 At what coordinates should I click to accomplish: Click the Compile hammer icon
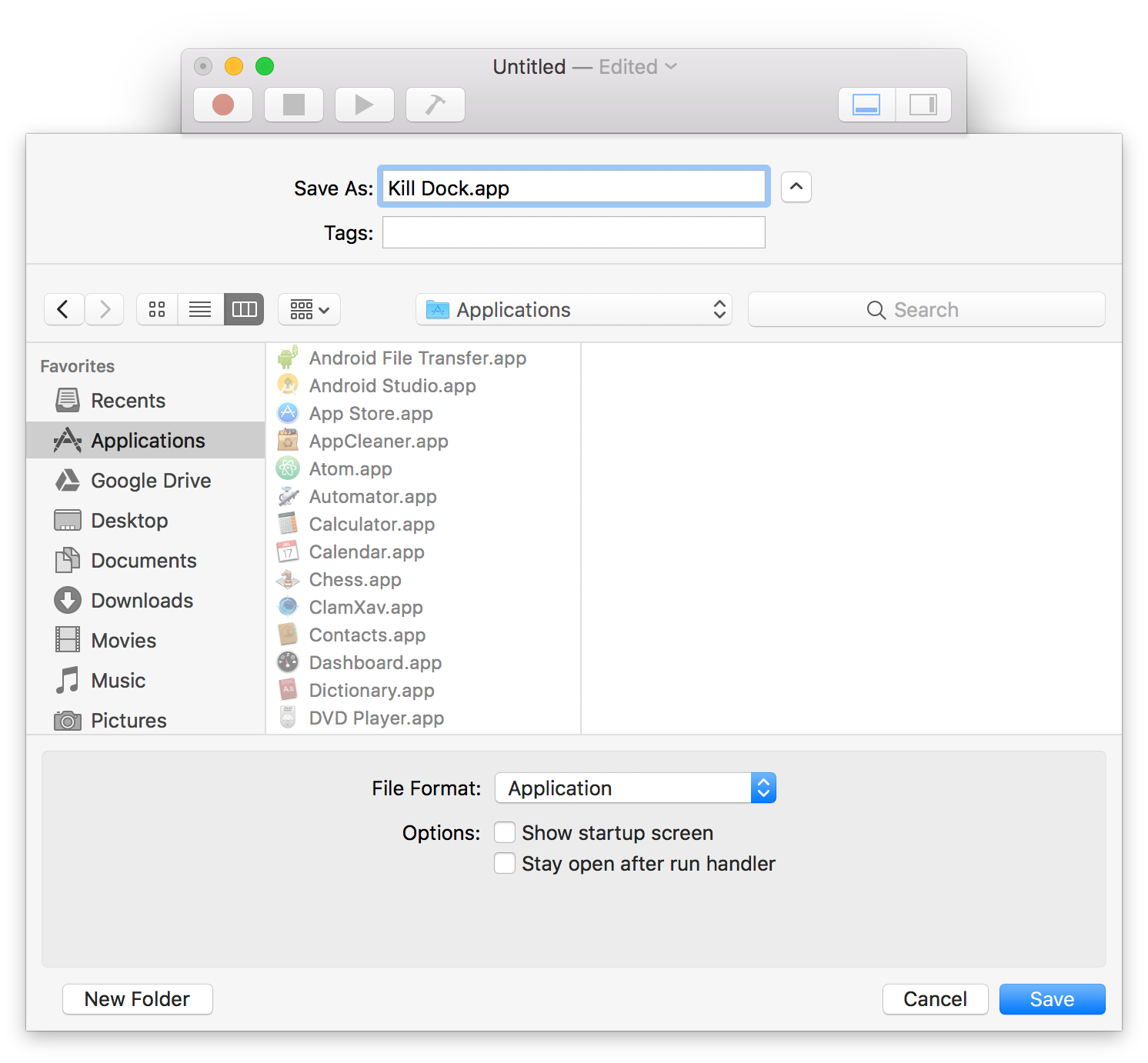[x=436, y=105]
